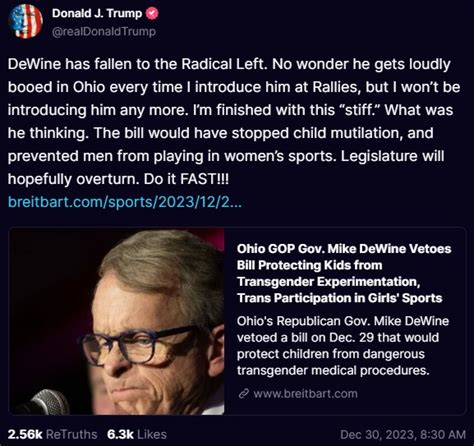Click the link icon beside www.breitbart.com
This screenshot has height=446, width=474.
(244, 394)
